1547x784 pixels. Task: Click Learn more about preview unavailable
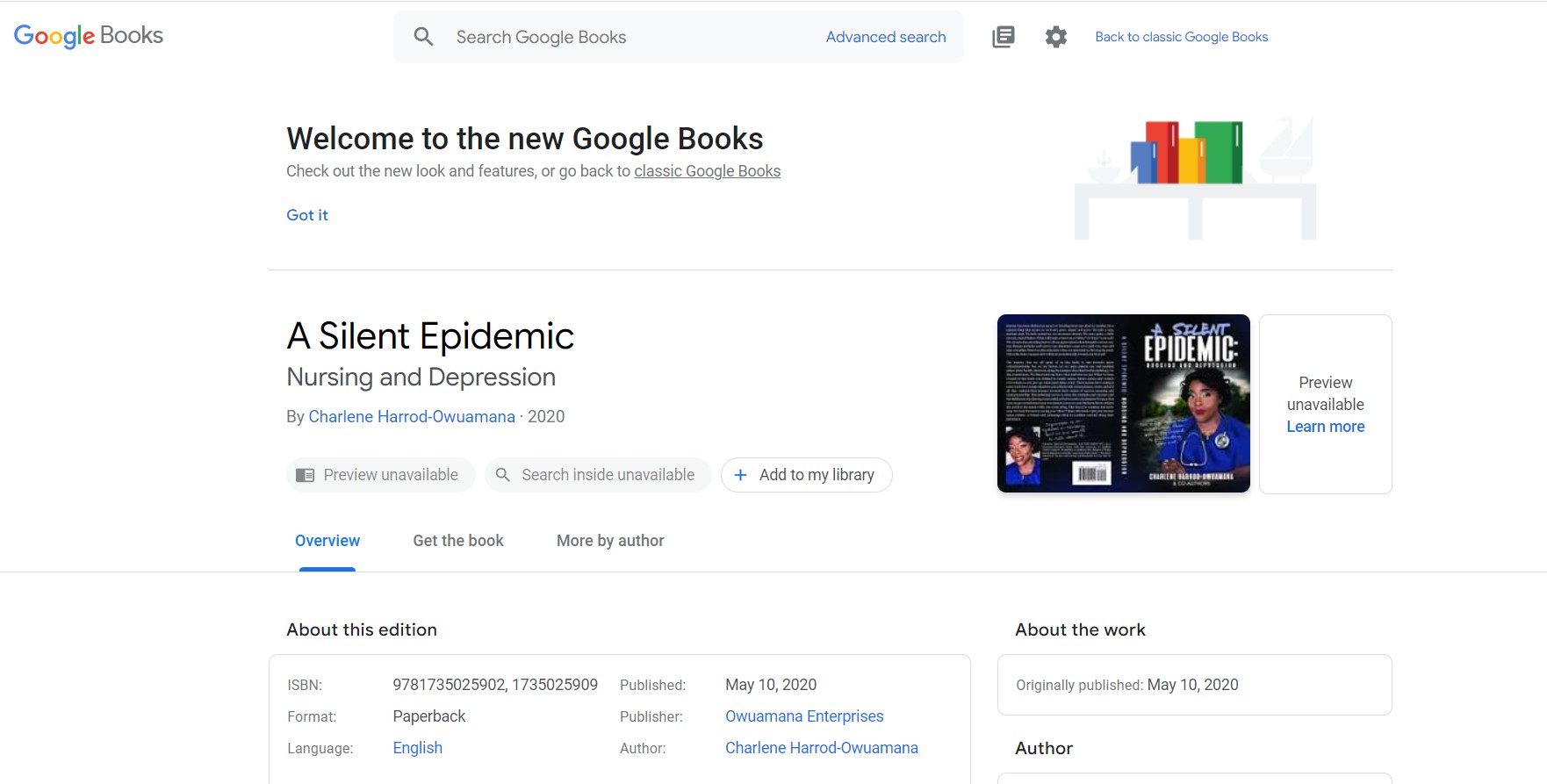click(1325, 427)
